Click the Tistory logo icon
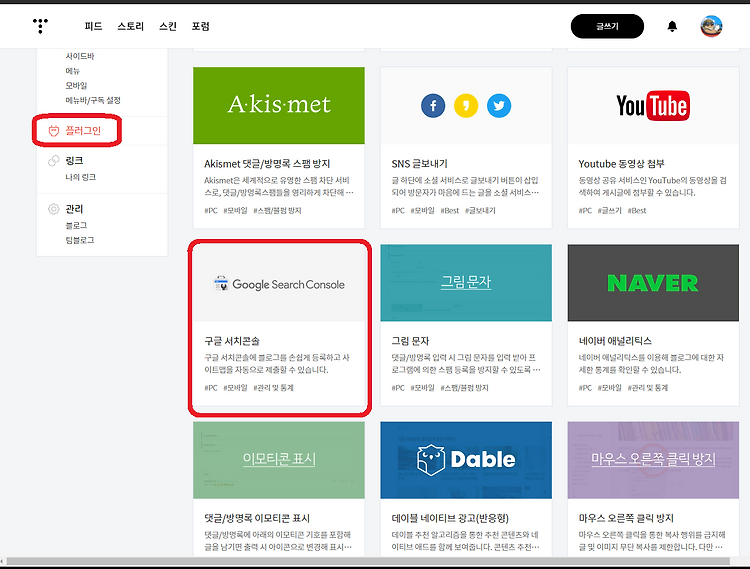The width and height of the screenshot is (750, 569). (40, 26)
